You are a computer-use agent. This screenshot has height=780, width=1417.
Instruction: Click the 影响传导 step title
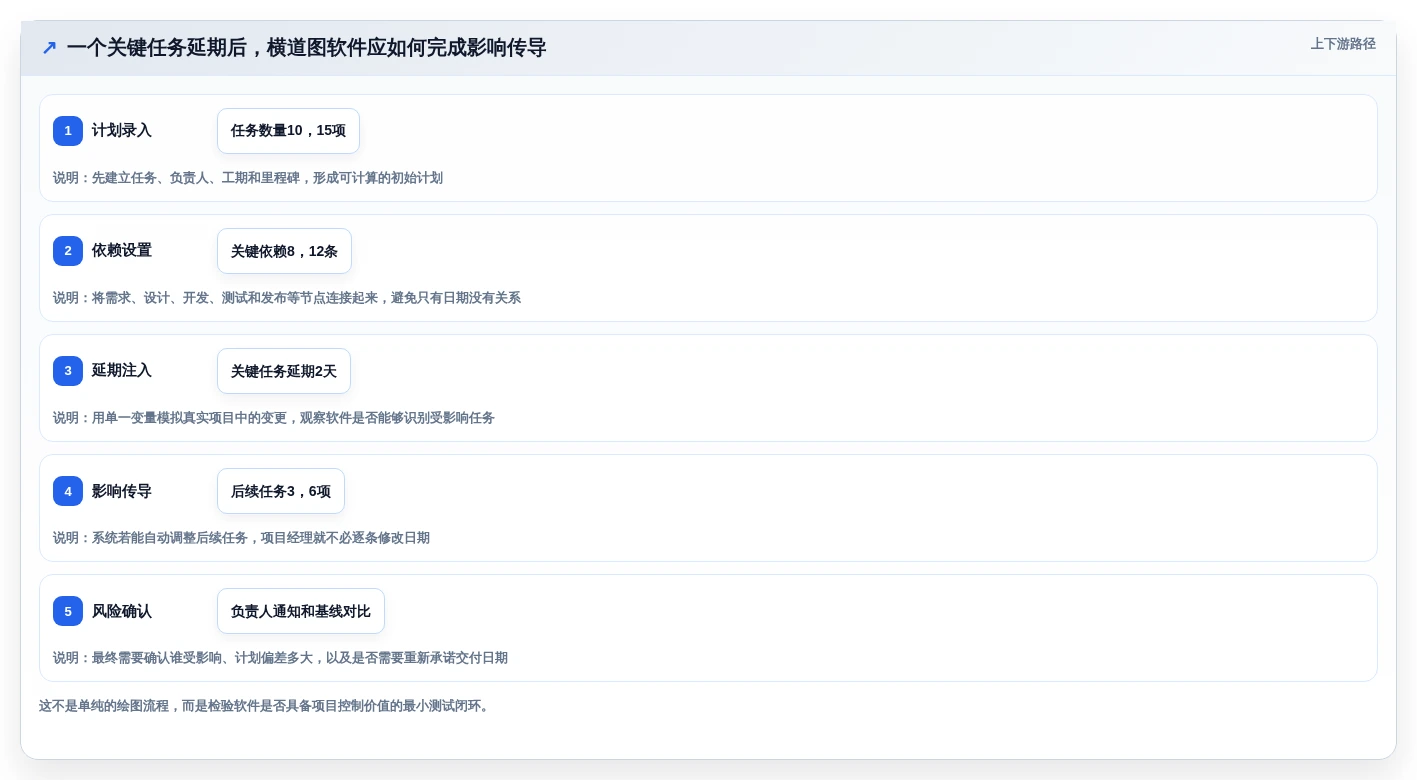click(x=122, y=491)
